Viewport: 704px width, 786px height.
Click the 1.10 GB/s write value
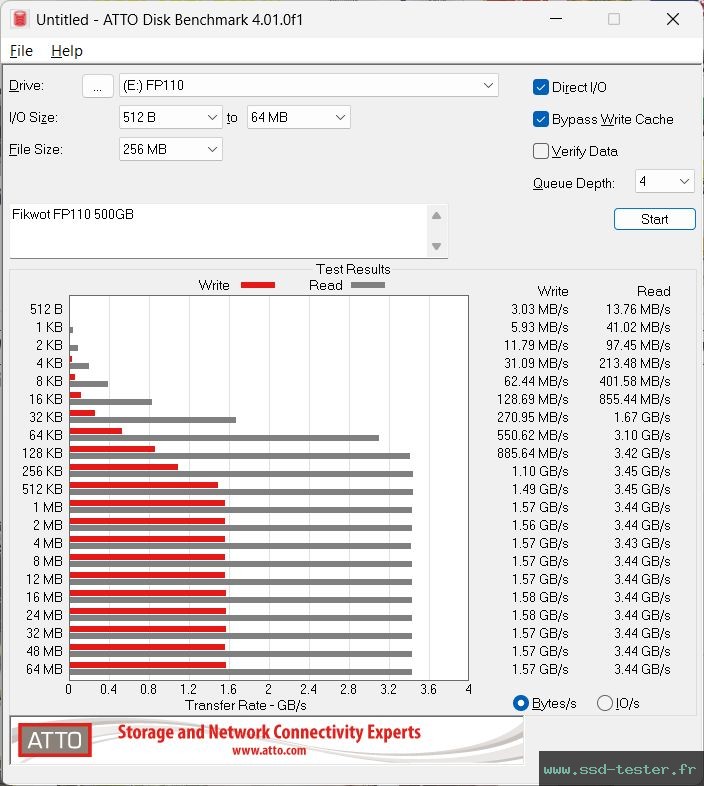tap(540, 471)
